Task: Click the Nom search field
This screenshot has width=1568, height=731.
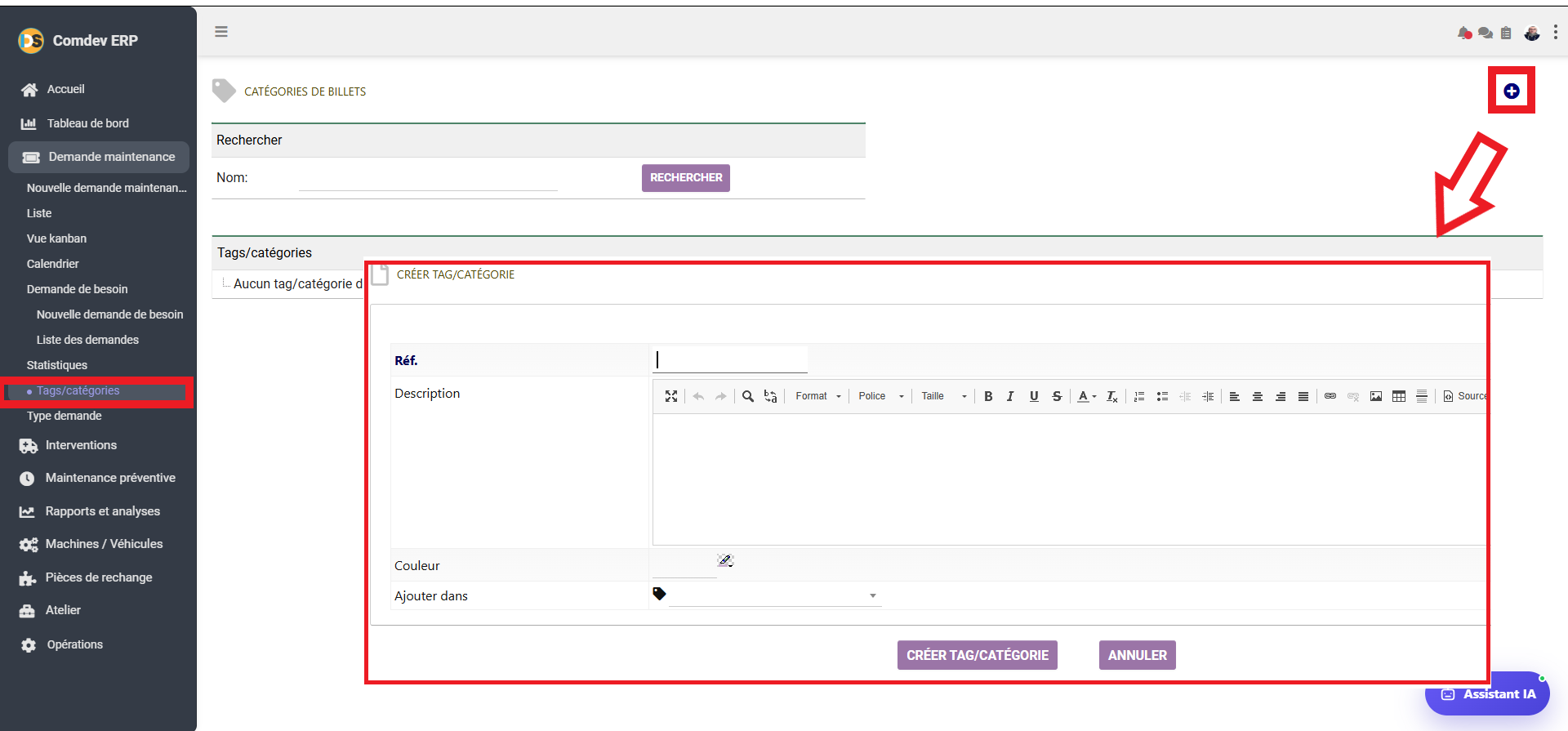Action: (428, 178)
